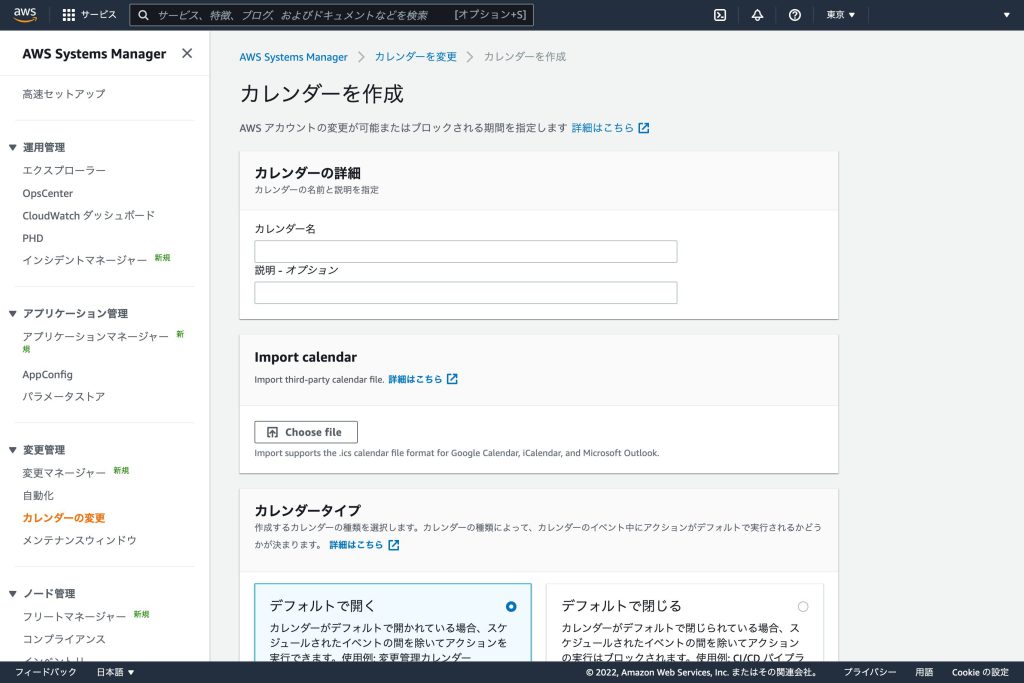Click the external link icon in Import calendar
Screen dimensions: 1024x683
click(453, 379)
